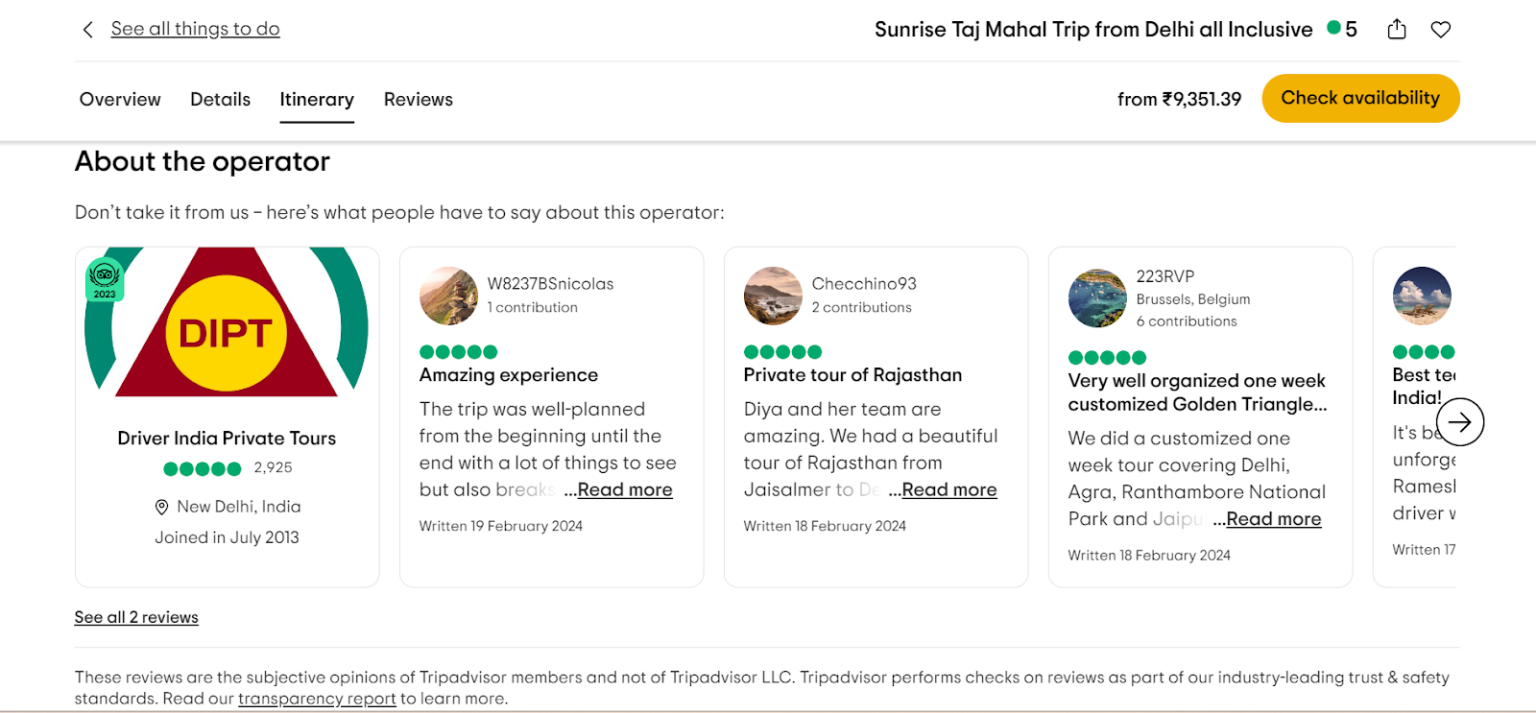Go back to See all things to do
The height and width of the screenshot is (713, 1536).
195,29
